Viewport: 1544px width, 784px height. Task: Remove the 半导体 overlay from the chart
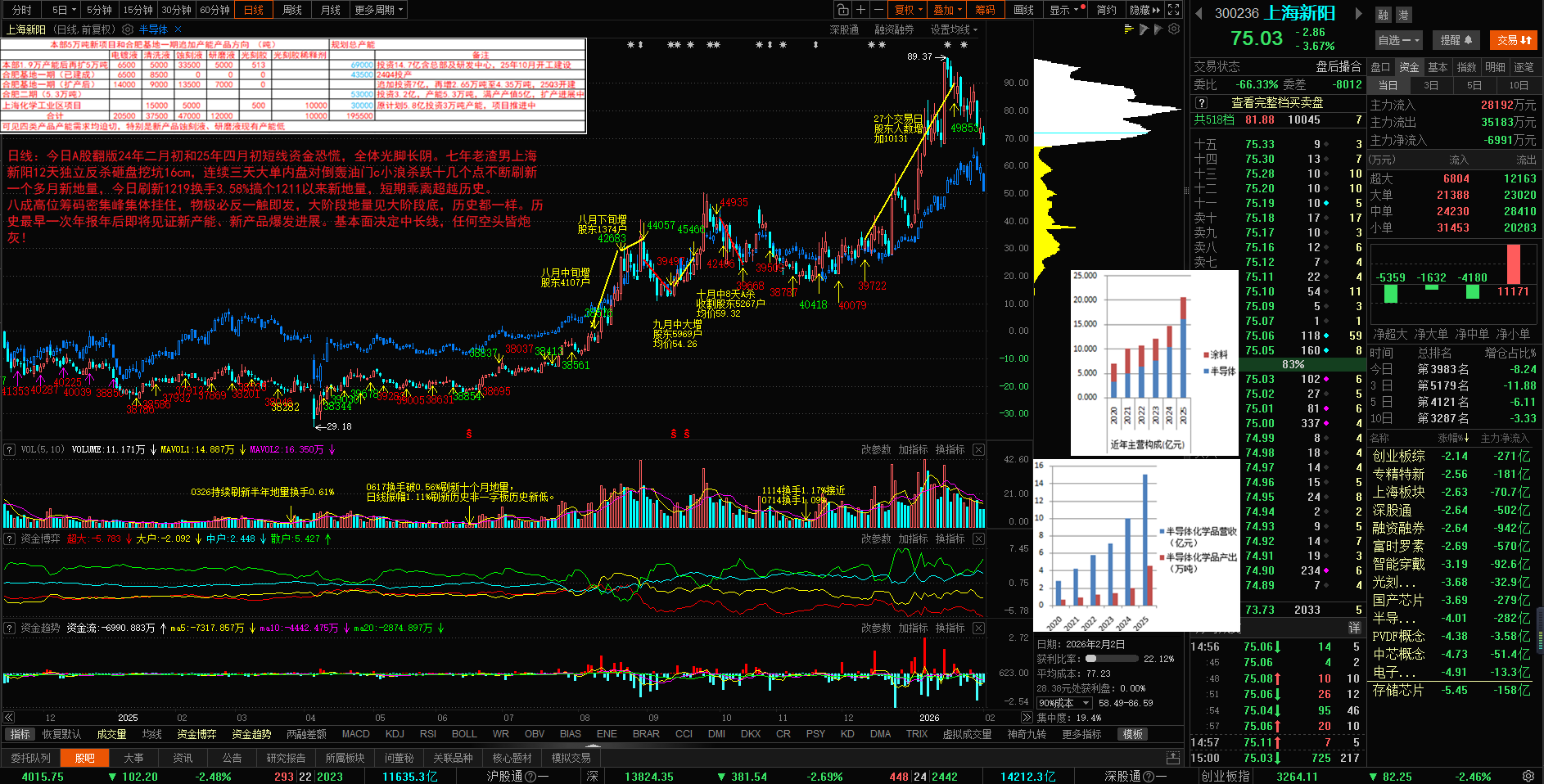178,29
